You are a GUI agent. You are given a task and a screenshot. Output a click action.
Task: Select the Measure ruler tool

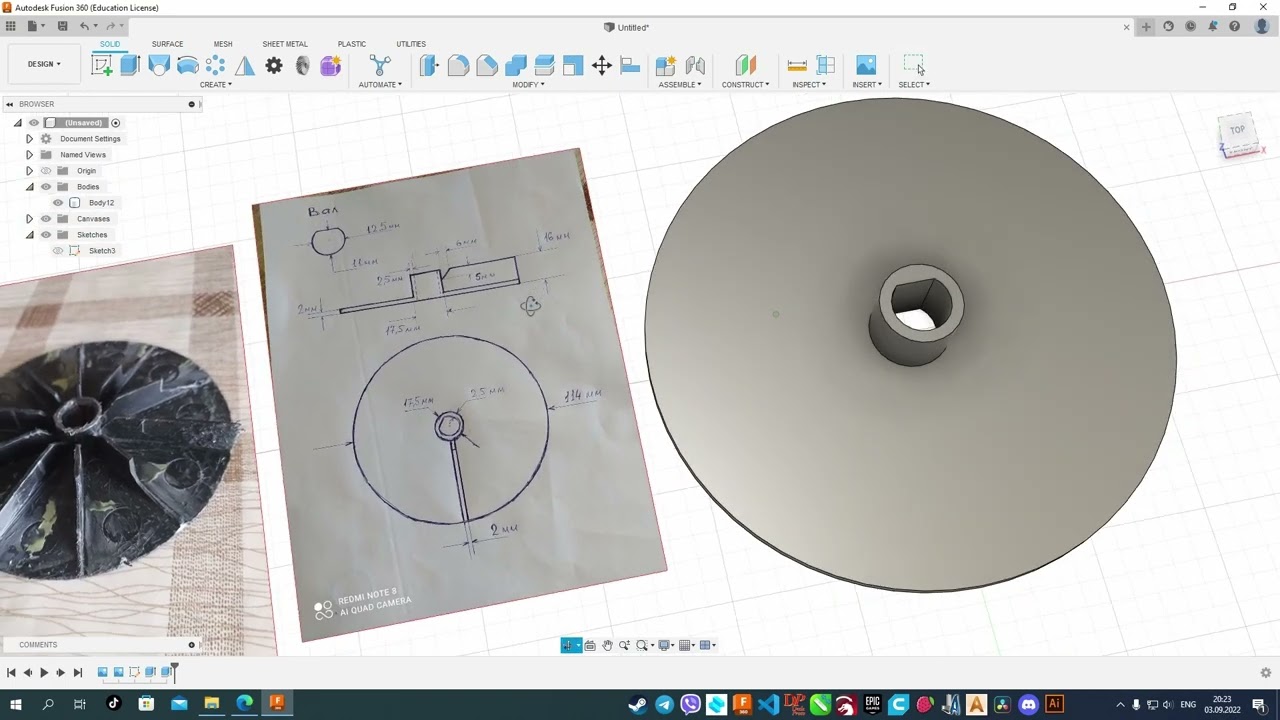(797, 66)
